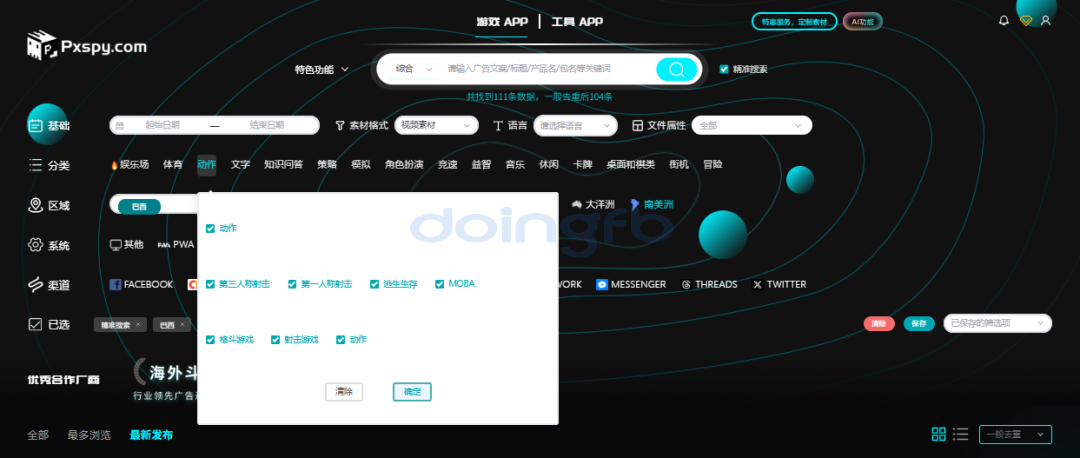Toggle the 精准搜索 checkbox

[724, 69]
